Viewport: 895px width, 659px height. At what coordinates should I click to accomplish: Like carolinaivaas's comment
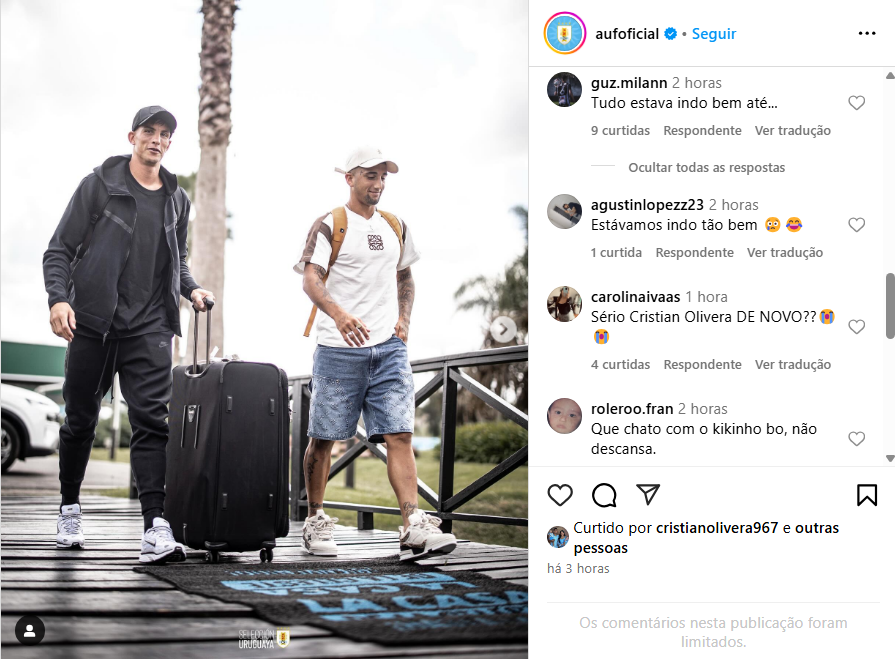[856, 327]
